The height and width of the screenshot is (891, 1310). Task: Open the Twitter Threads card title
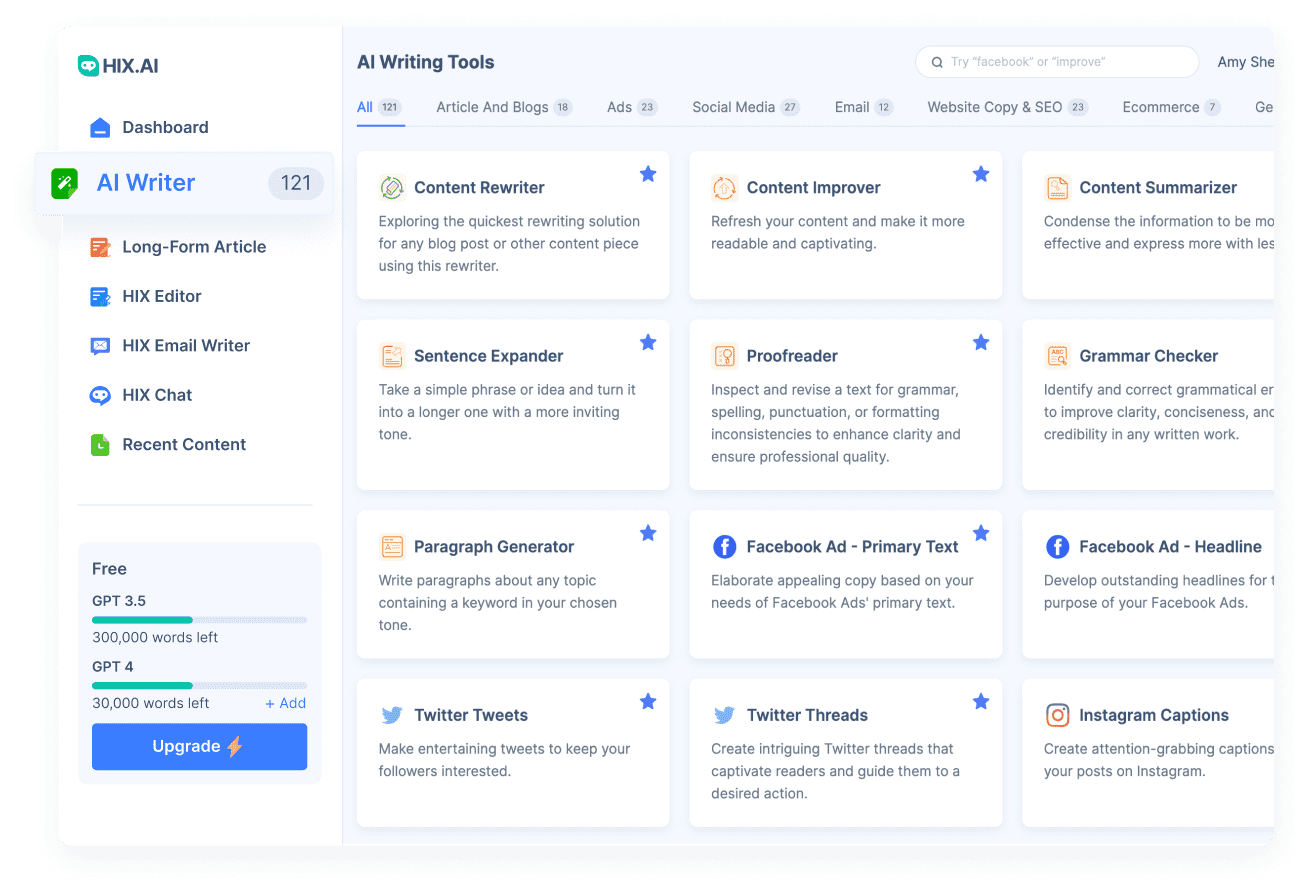[x=807, y=716]
